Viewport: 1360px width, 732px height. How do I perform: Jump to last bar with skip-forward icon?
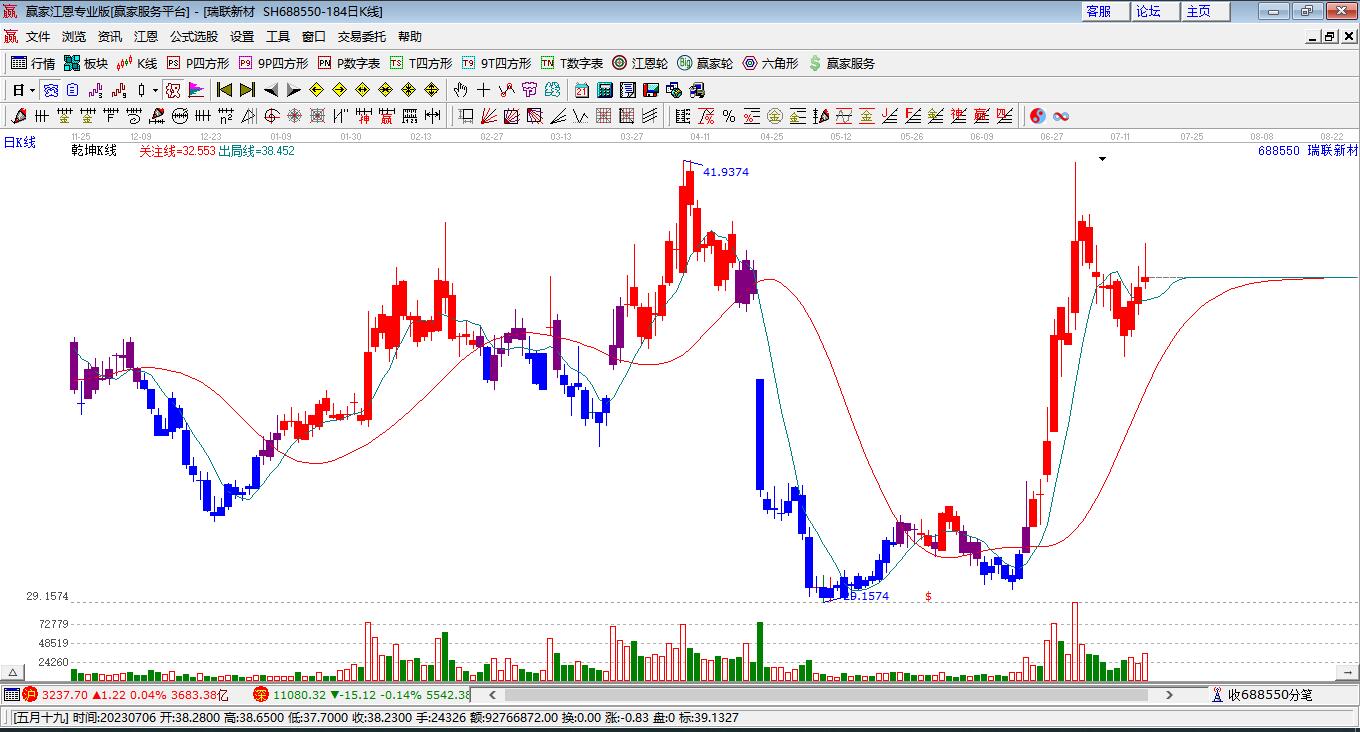(248, 90)
